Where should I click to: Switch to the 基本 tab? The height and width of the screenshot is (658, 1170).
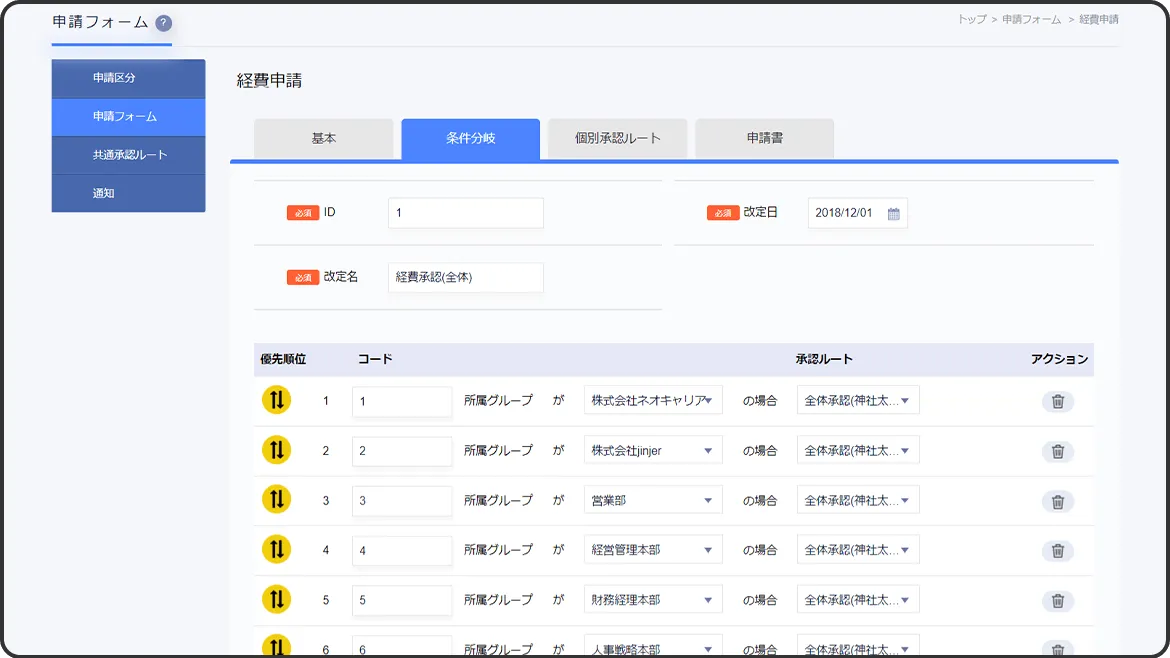pyautogui.click(x=324, y=139)
